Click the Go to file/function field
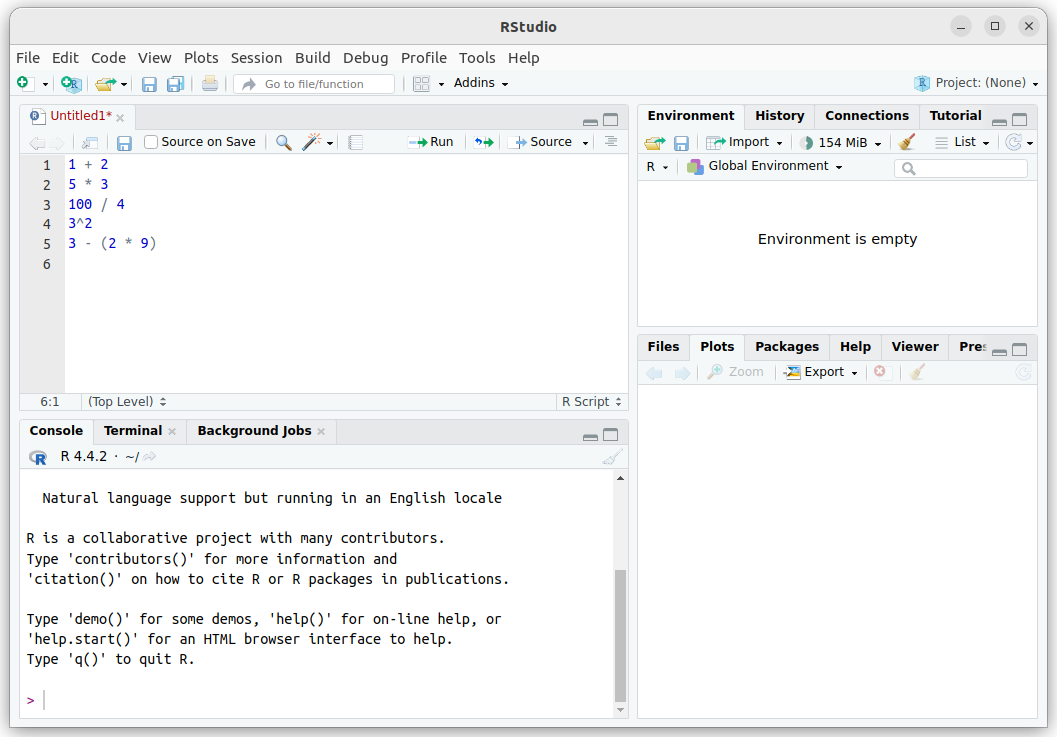 314,84
